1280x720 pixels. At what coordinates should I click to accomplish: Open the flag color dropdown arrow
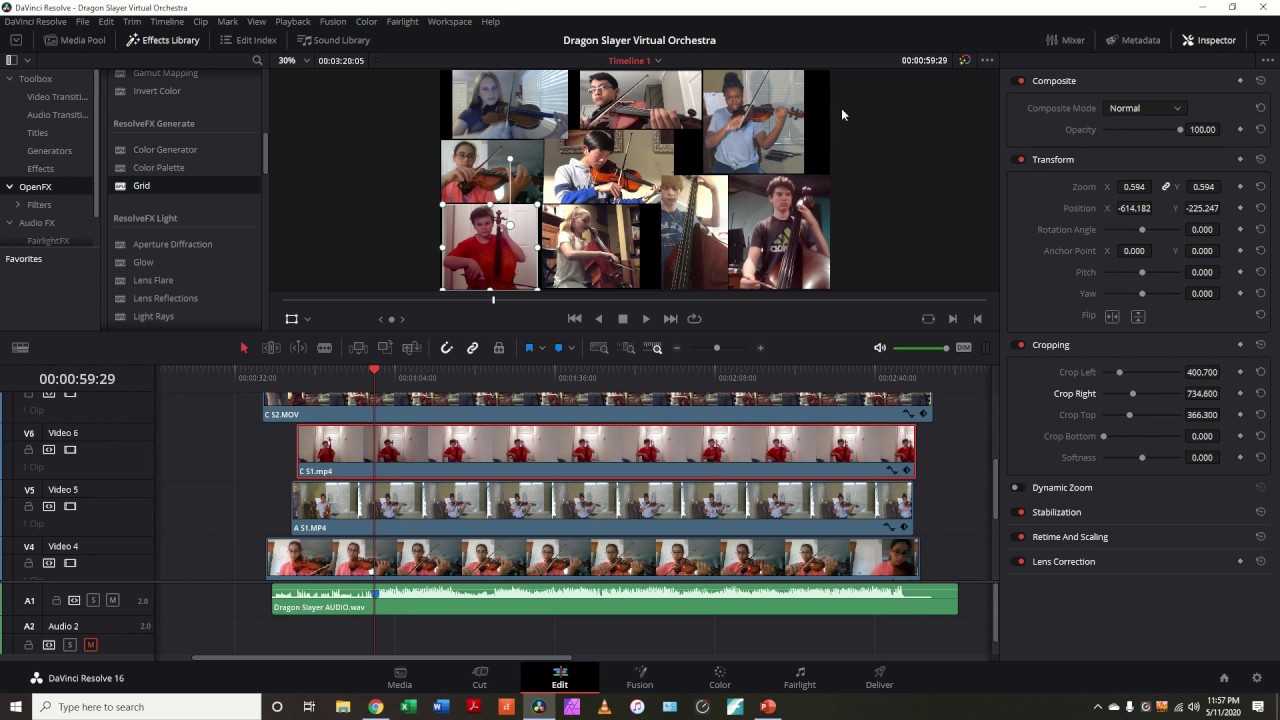[x=542, y=348]
